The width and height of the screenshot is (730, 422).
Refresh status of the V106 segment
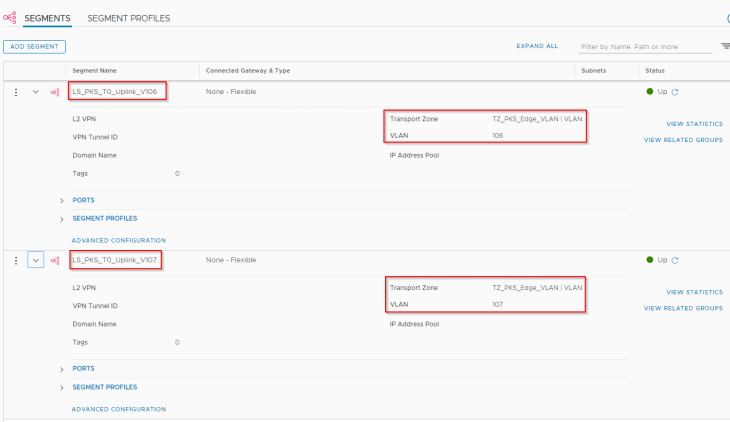[675, 92]
